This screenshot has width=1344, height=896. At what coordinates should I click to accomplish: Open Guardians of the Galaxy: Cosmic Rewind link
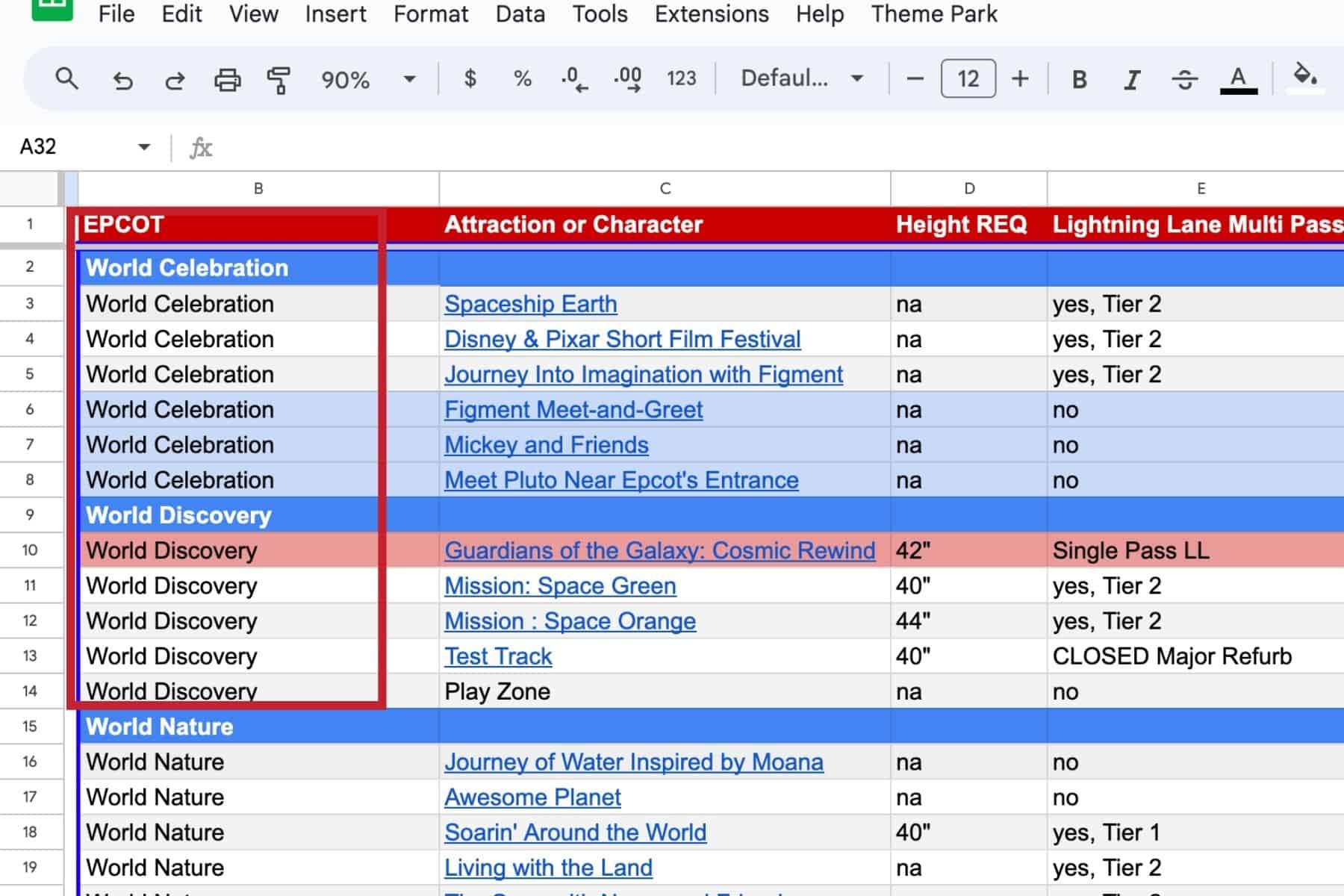pos(660,550)
